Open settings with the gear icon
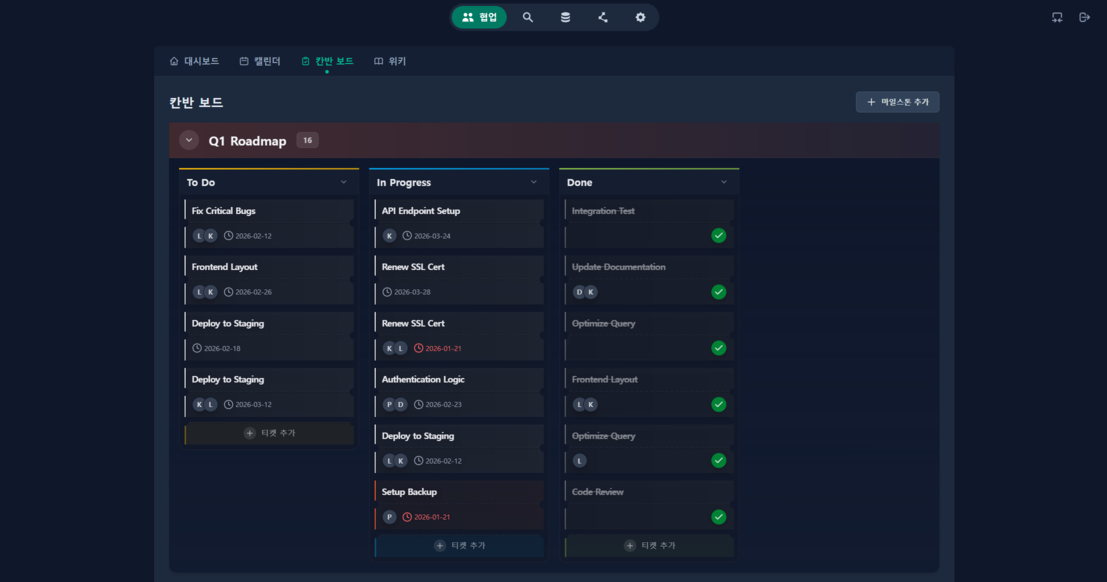 tap(640, 17)
